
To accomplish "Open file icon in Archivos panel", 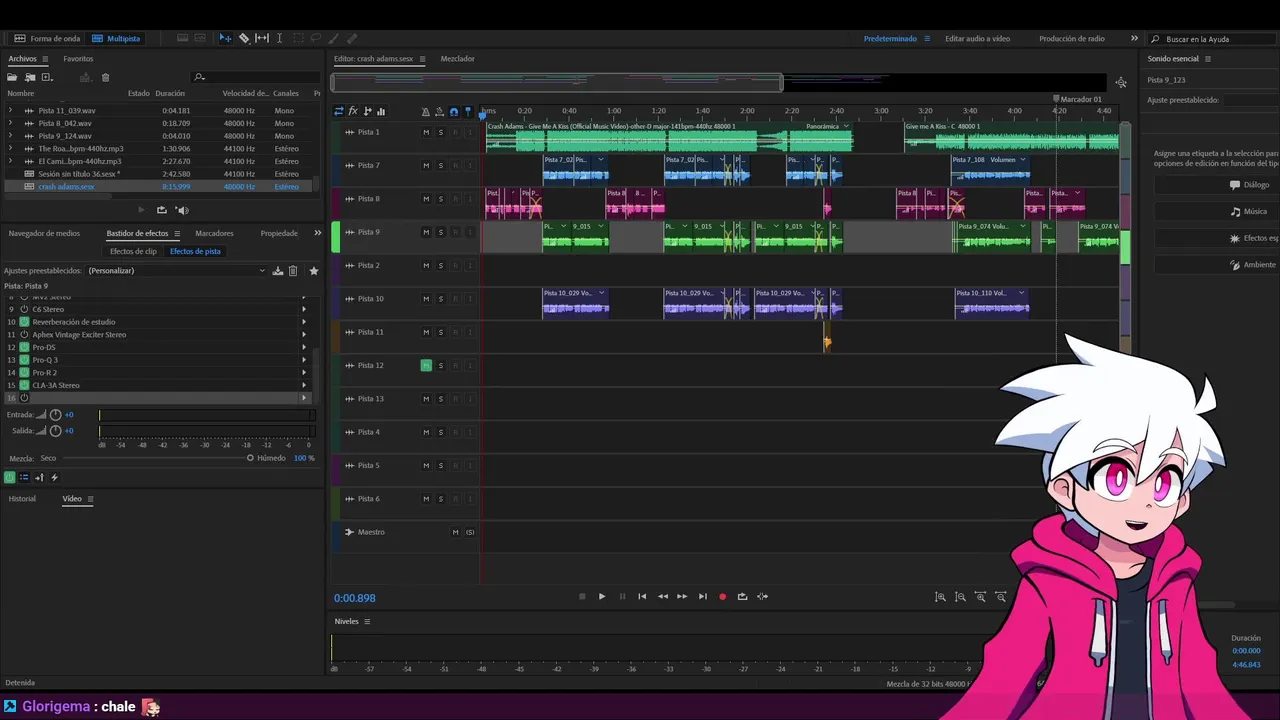I will pyautogui.click(x=13, y=77).
